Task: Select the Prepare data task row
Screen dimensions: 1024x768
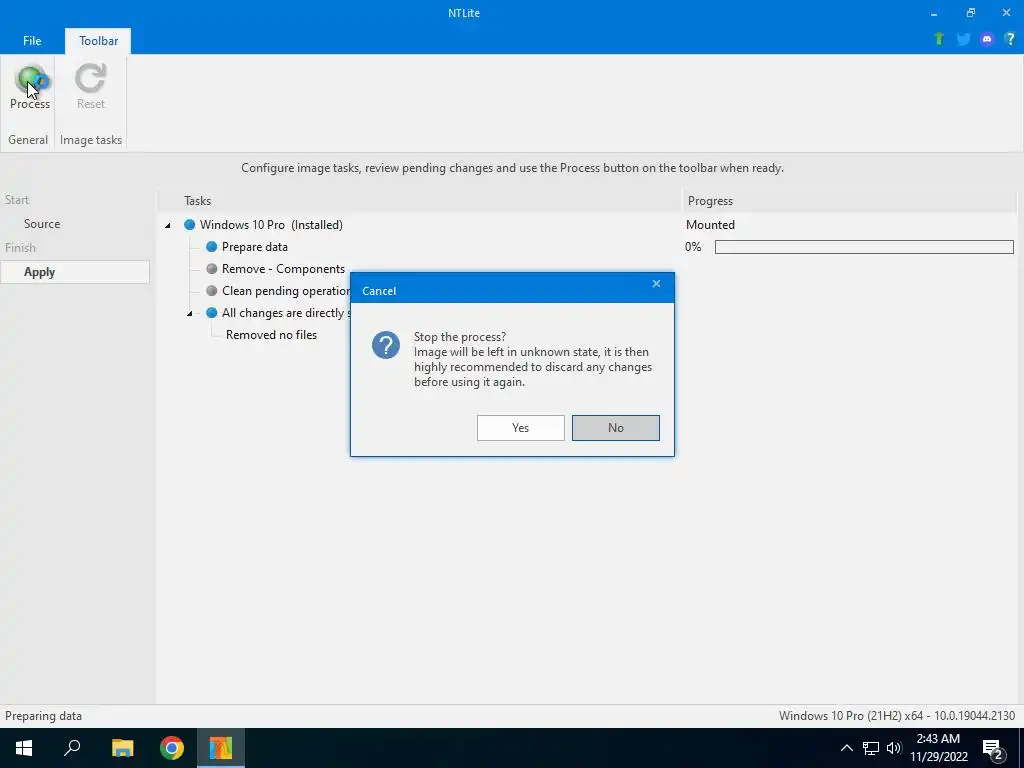Action: point(255,247)
